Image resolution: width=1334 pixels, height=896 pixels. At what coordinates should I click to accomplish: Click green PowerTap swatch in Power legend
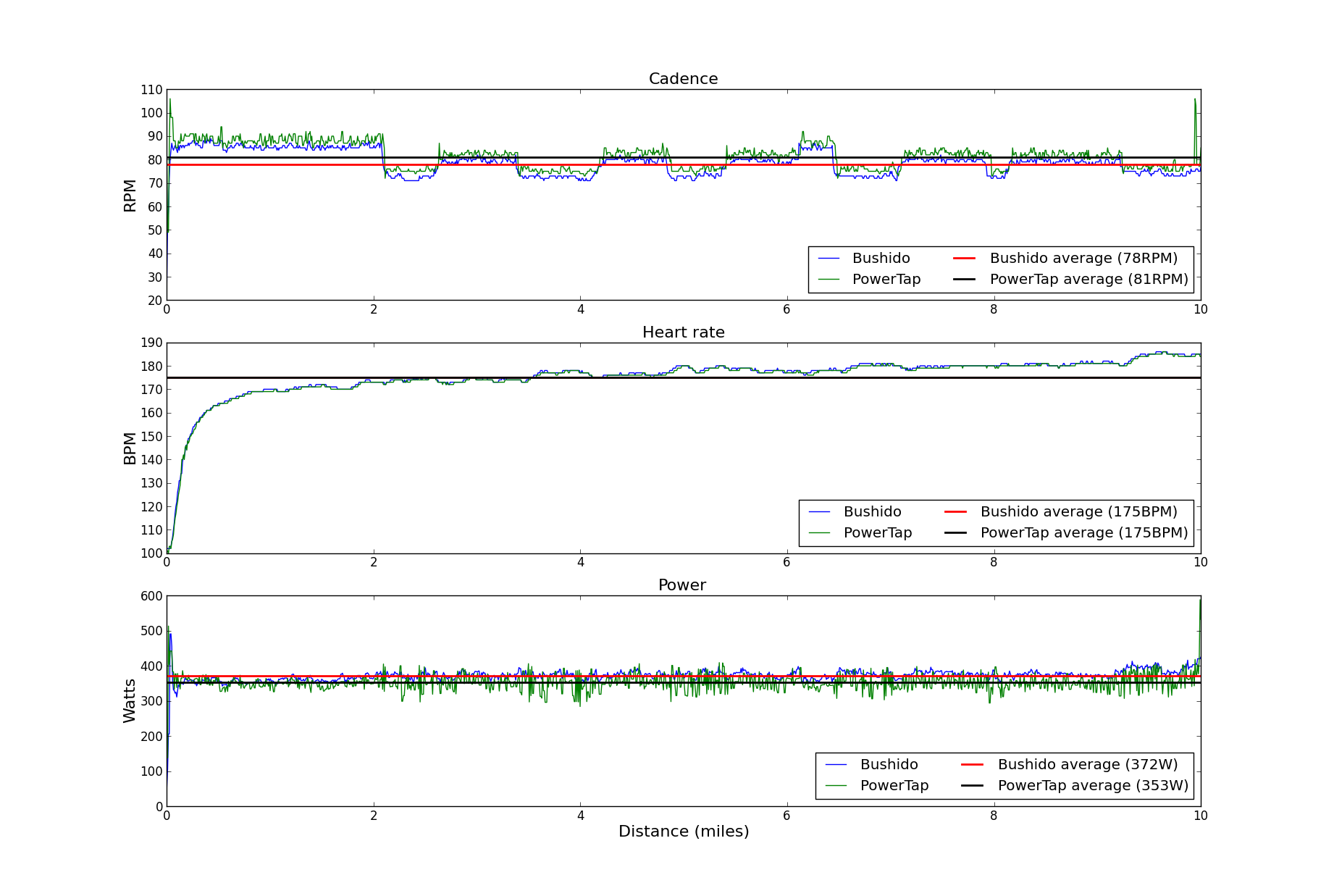[x=836, y=786]
